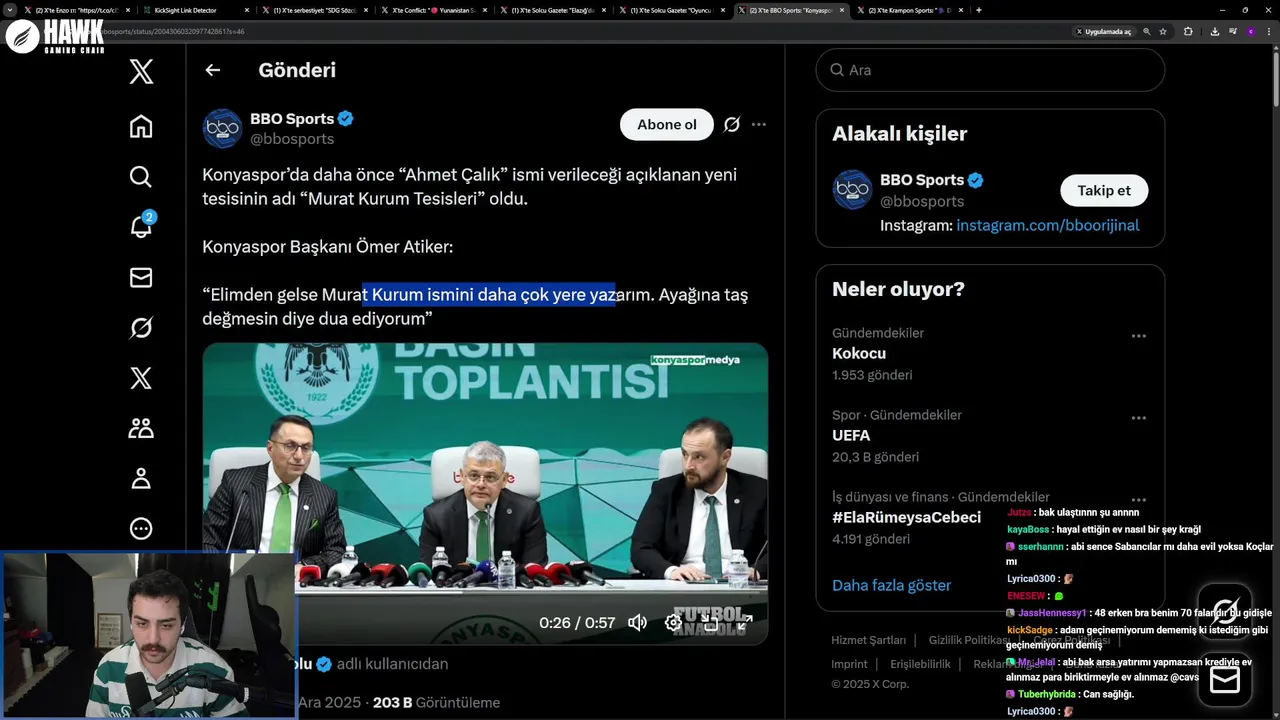The height and width of the screenshot is (720, 1280).
Task: Subscribe with the Abone ol button
Action: pyautogui.click(x=667, y=124)
